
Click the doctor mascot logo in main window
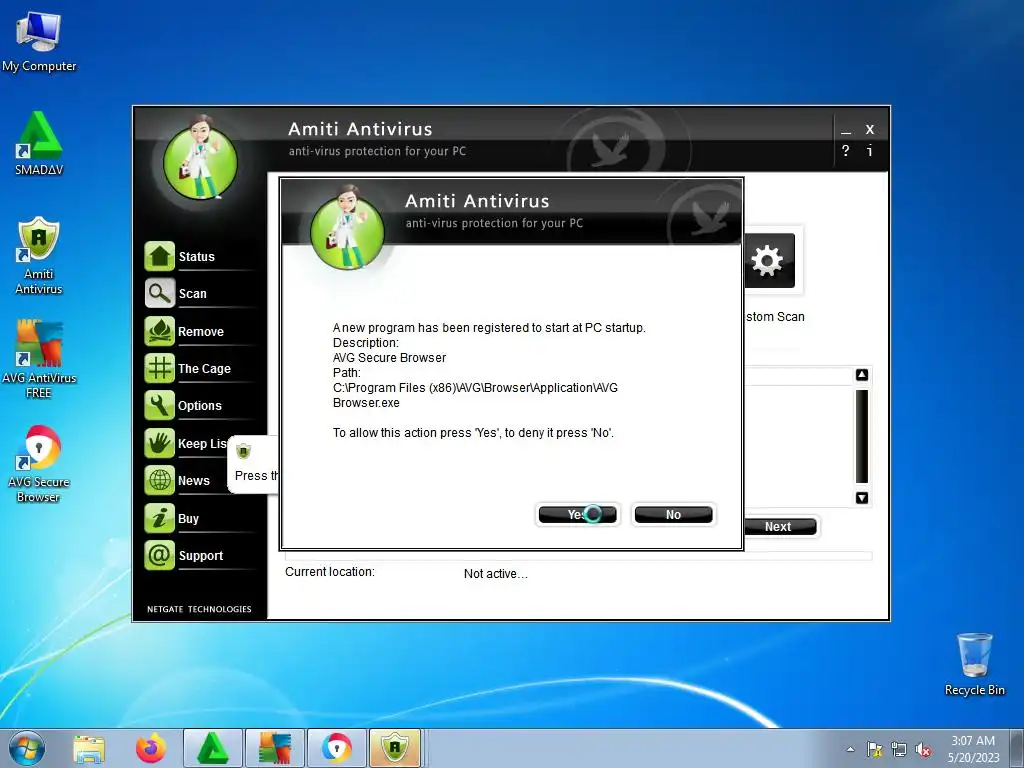200,157
